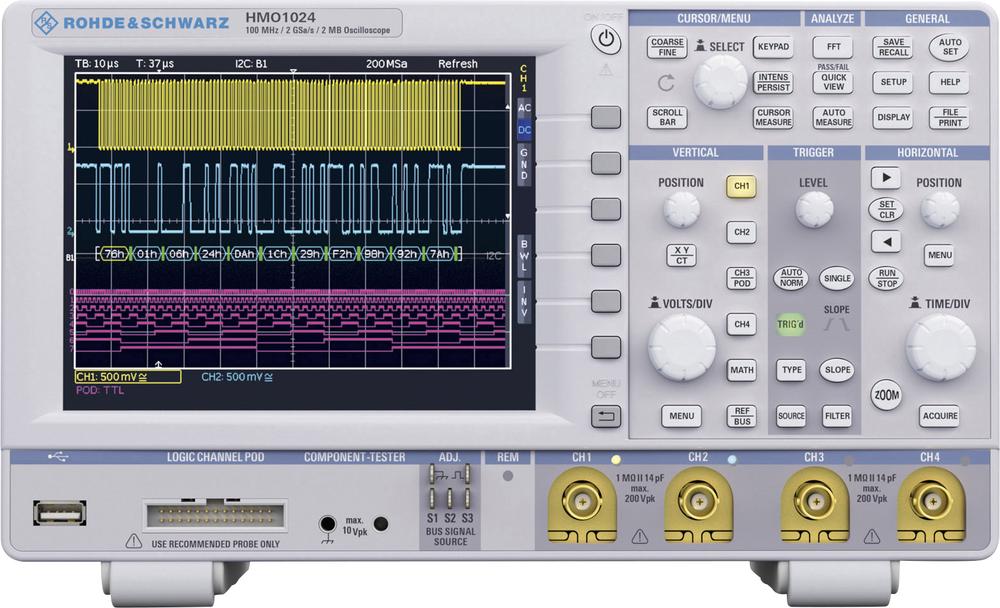This screenshot has height=608, width=1000.
Task: Tap the QUICK VIEW button
Action: tap(834, 82)
